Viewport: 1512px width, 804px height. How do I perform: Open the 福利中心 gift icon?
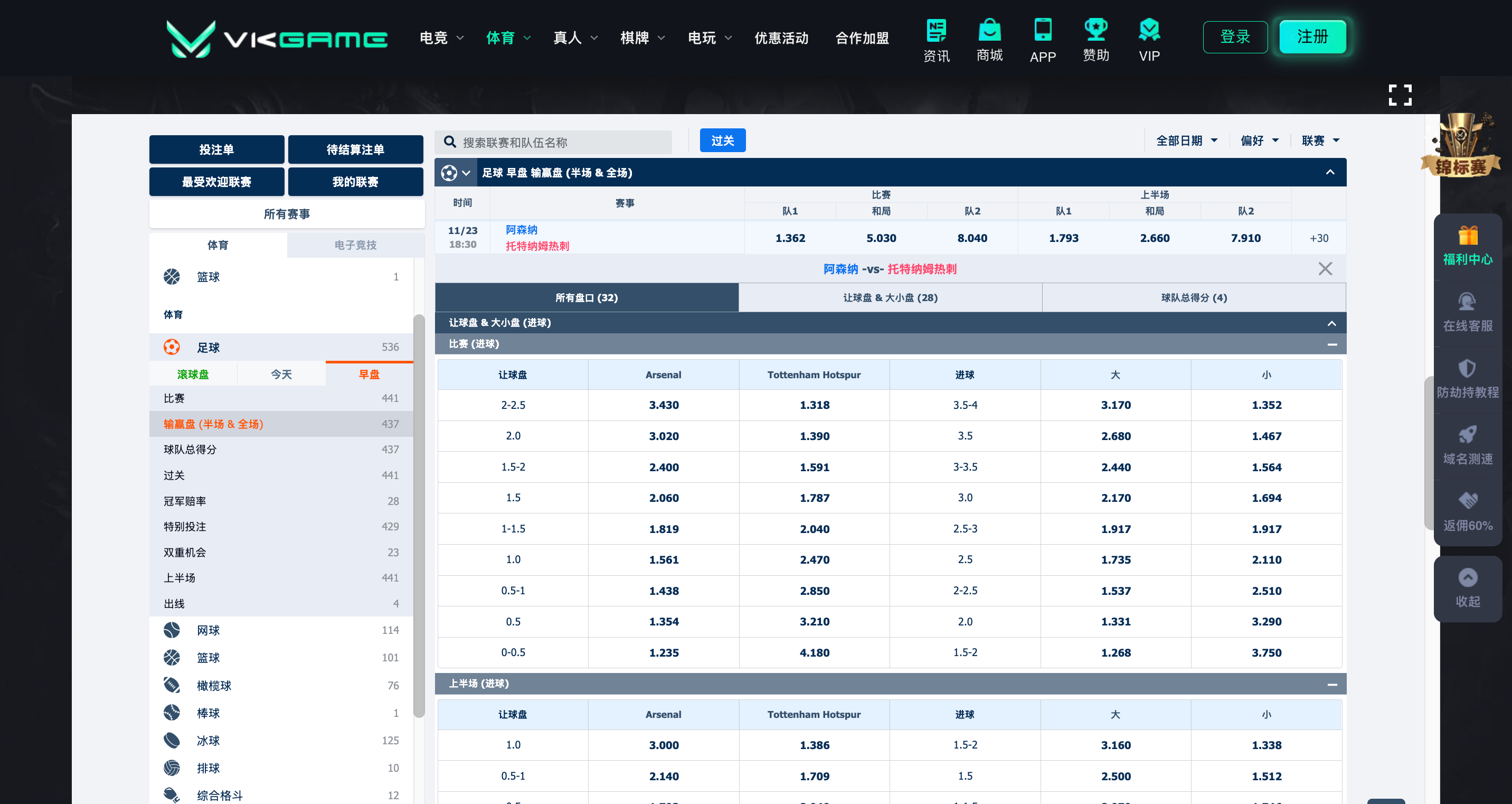pos(1468,236)
